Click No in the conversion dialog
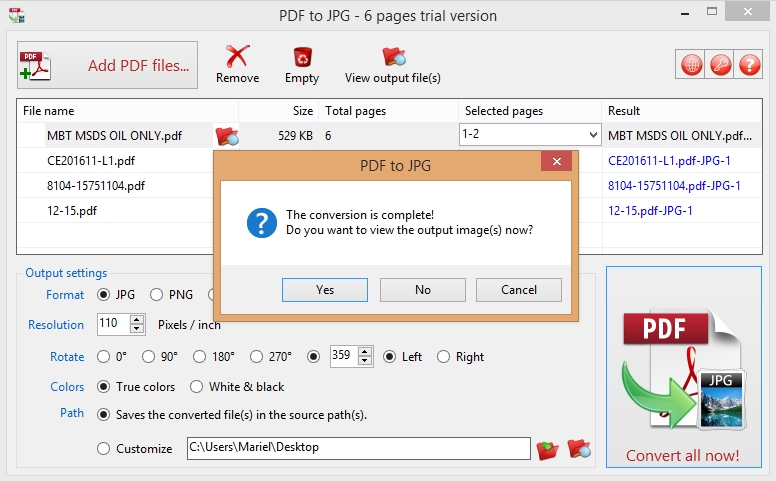776x481 pixels. point(423,290)
